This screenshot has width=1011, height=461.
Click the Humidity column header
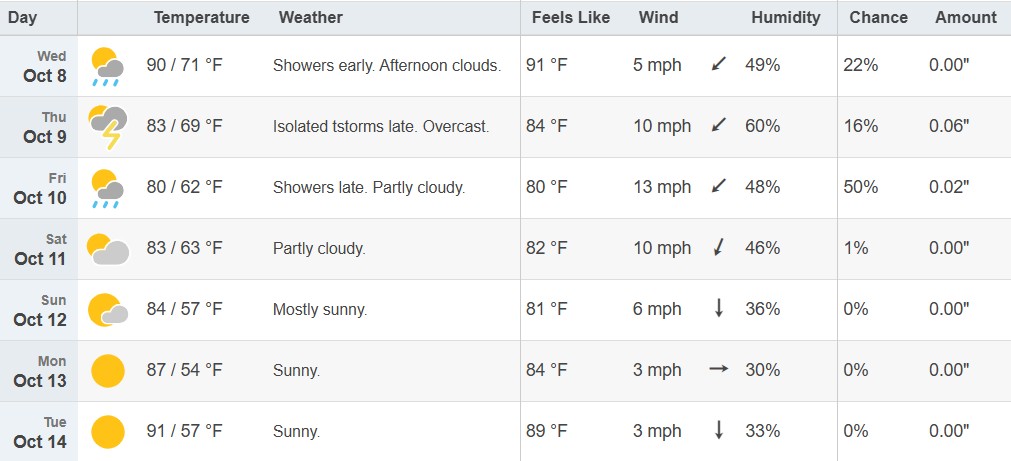coord(786,17)
